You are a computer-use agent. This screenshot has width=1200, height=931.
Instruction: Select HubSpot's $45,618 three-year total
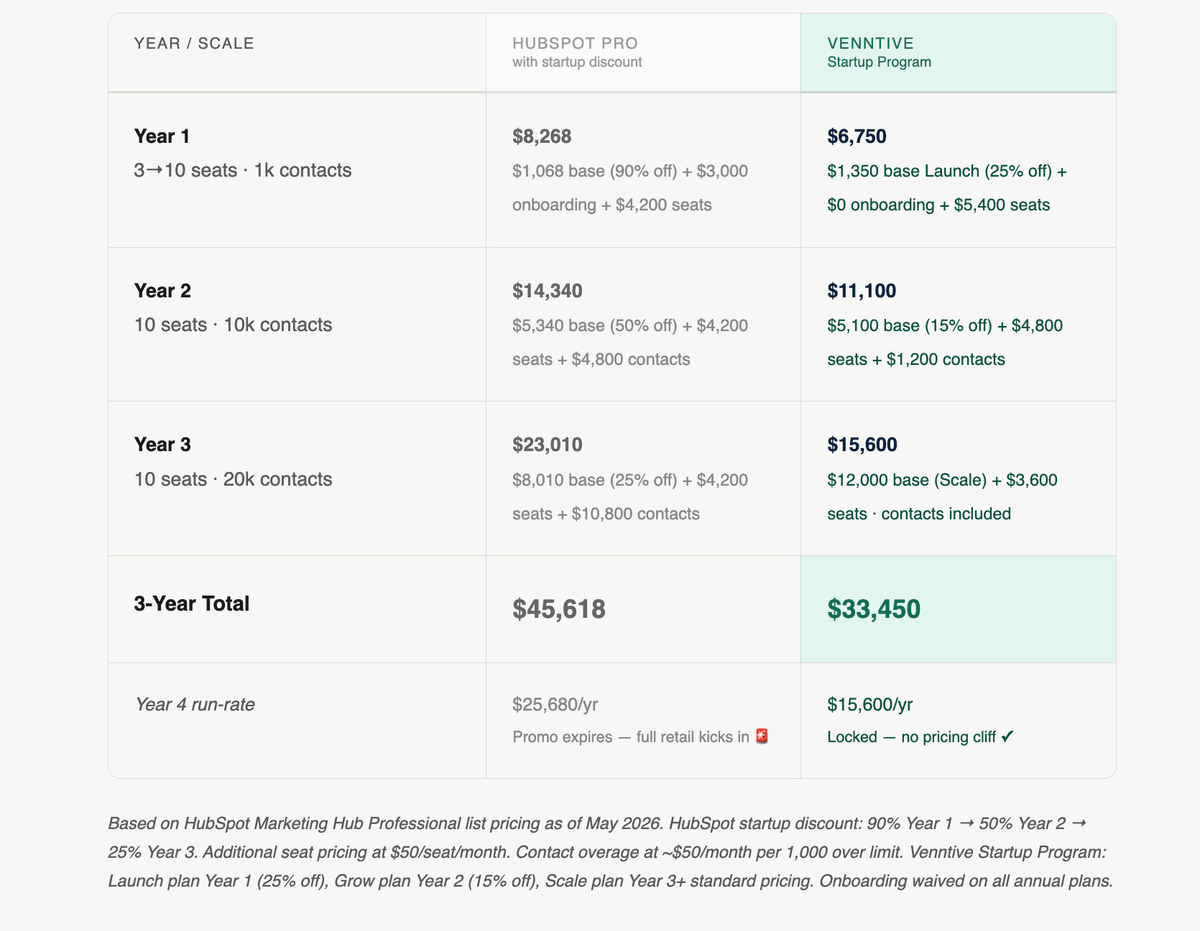point(559,609)
